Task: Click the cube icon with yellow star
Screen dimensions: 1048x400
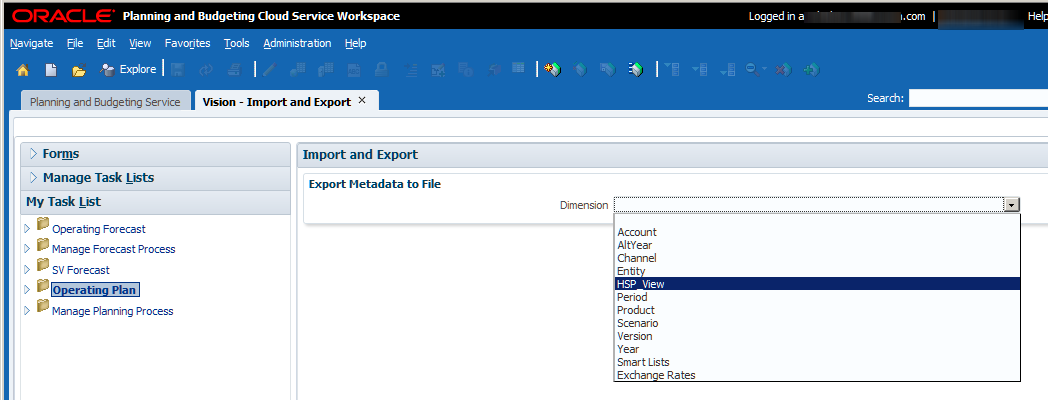Action: coord(552,69)
